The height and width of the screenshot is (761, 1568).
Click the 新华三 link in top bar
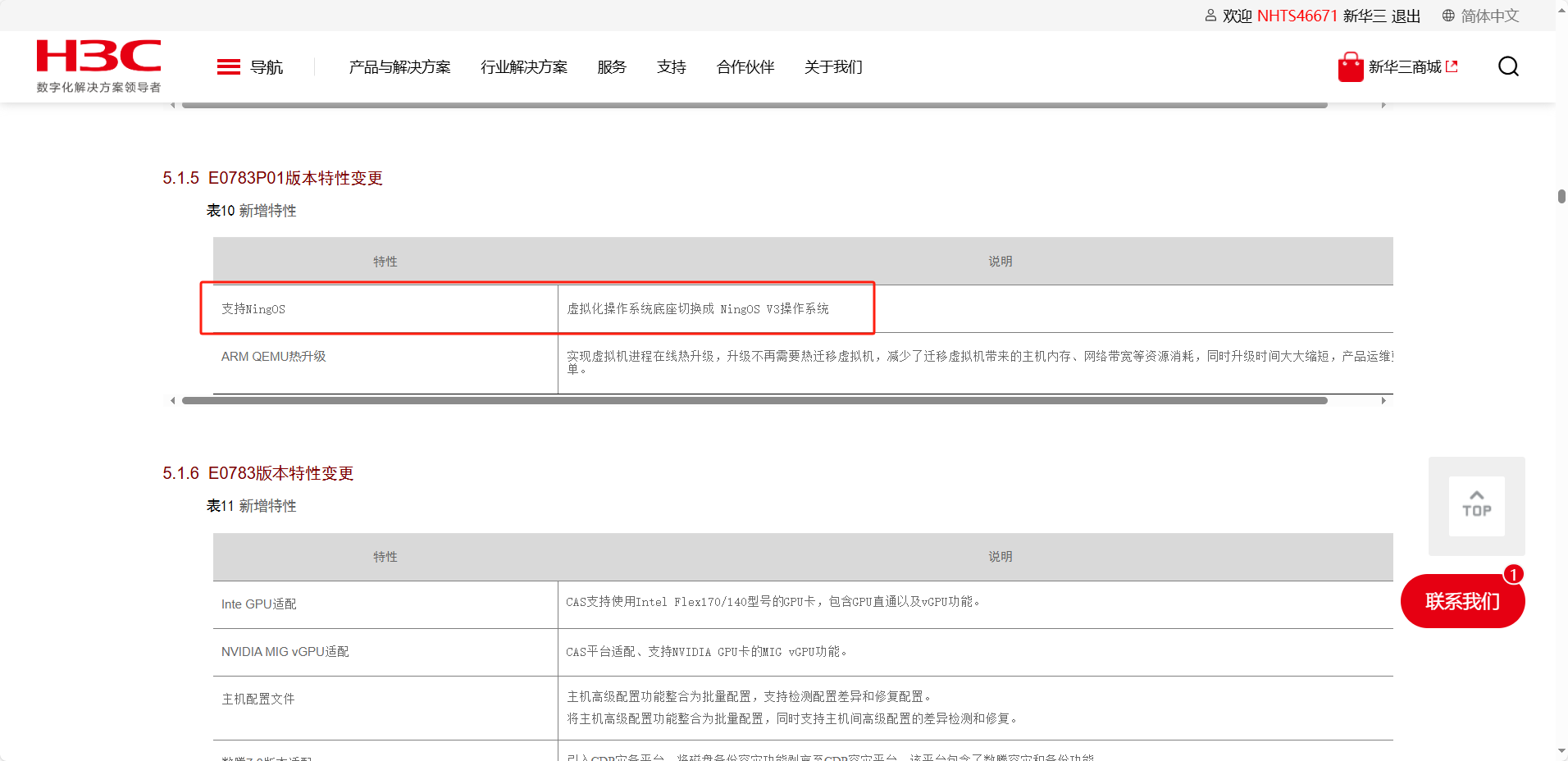coord(1365,16)
